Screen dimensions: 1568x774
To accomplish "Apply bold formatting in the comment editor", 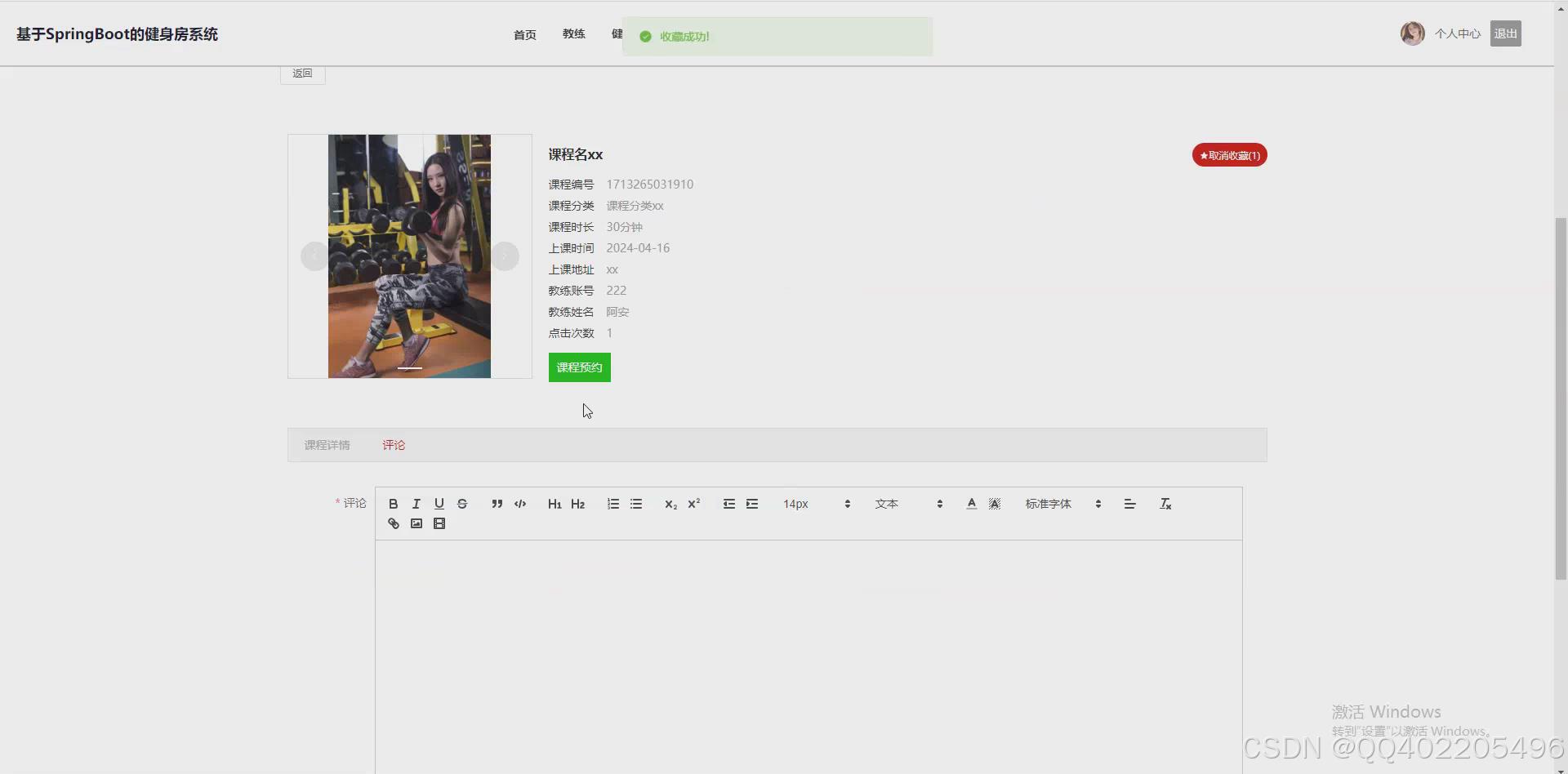I will tap(393, 504).
